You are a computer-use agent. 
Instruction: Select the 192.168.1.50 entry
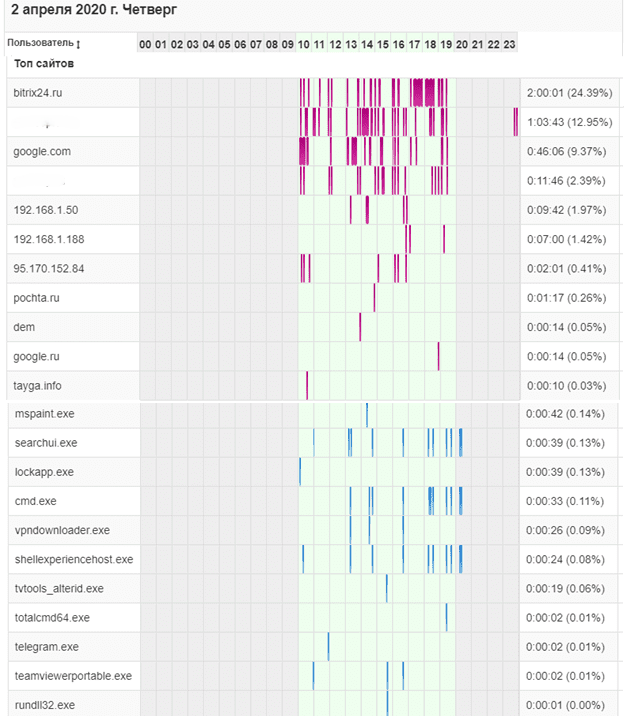coord(46,210)
